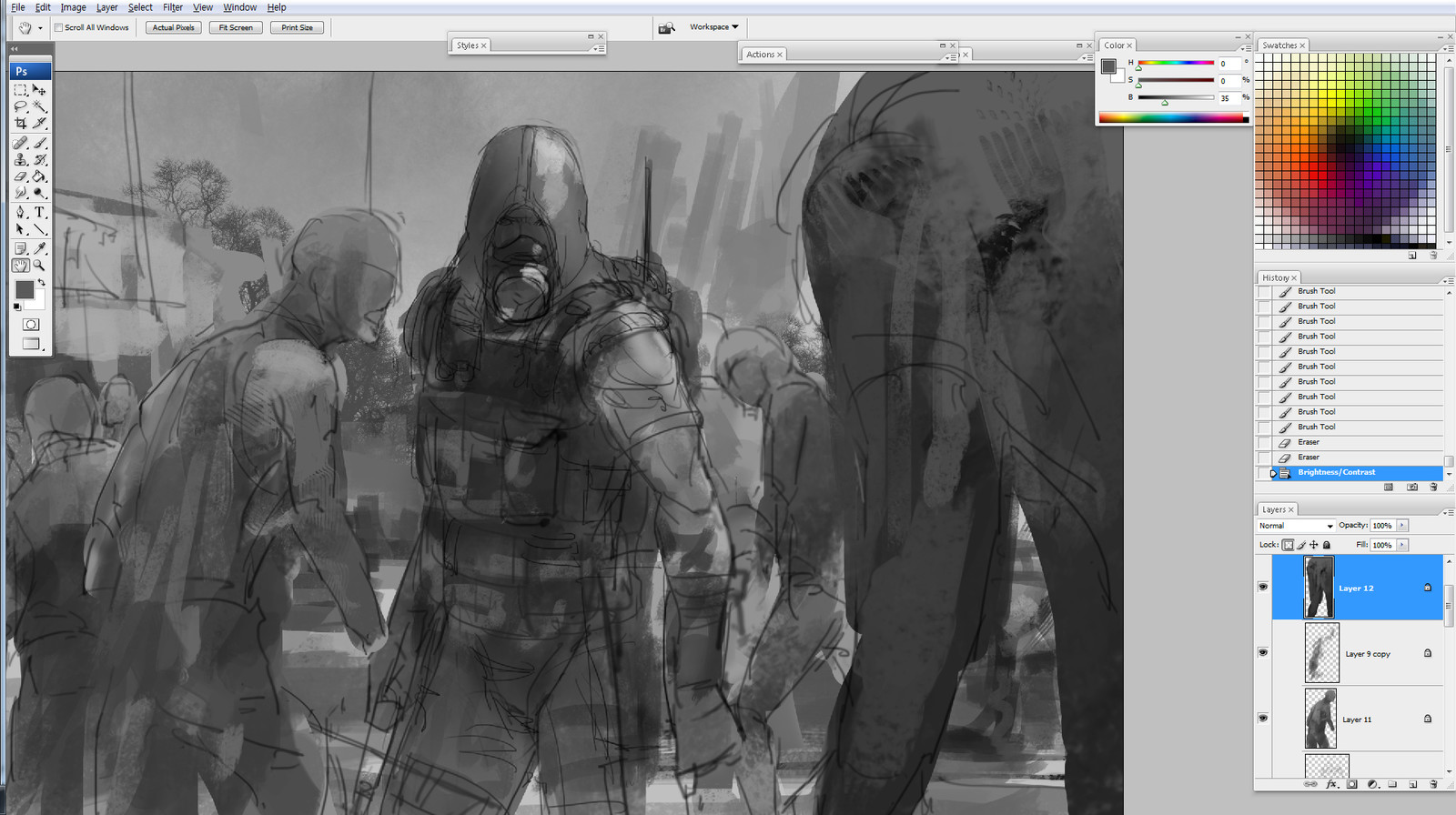Toggle lock transparent pixels
1456x815 pixels.
tap(1288, 545)
